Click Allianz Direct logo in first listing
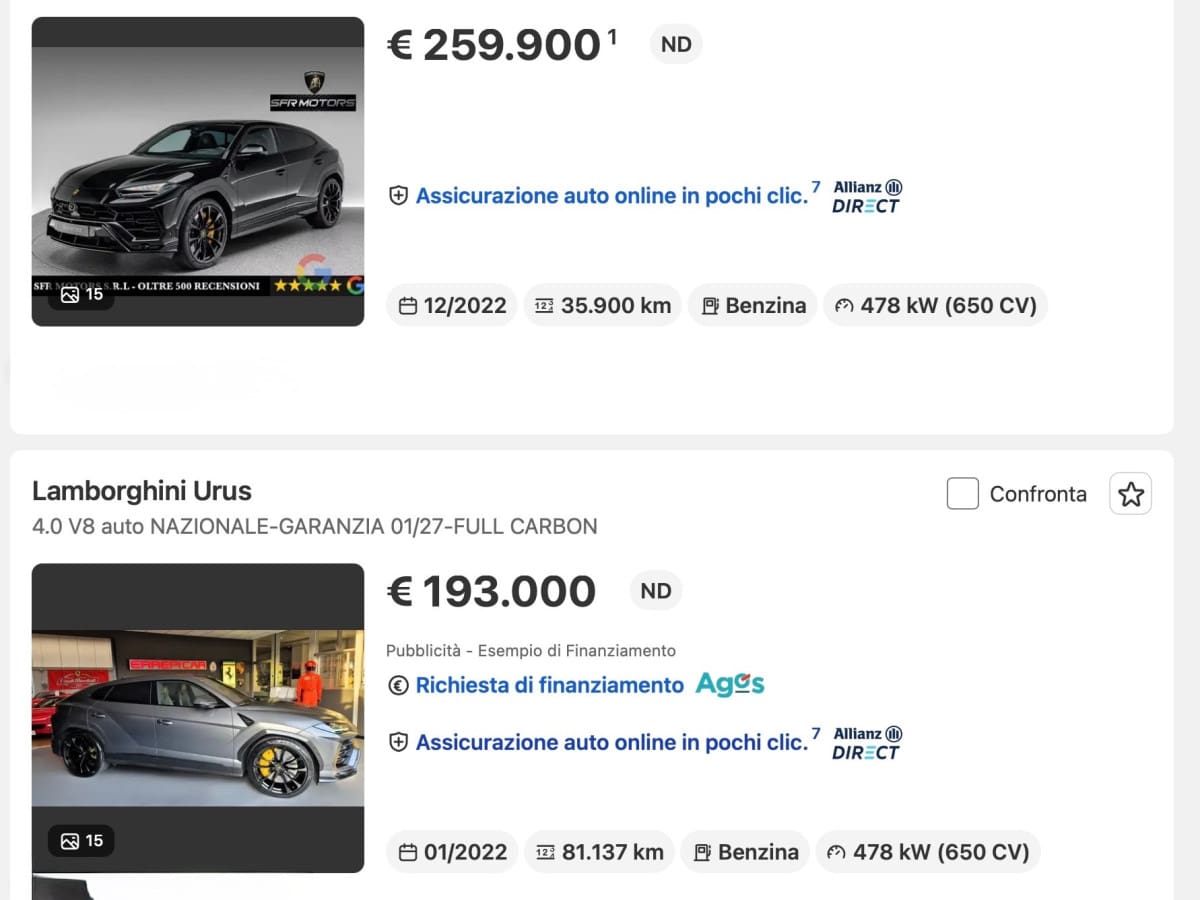The height and width of the screenshot is (900, 1200). [867, 196]
